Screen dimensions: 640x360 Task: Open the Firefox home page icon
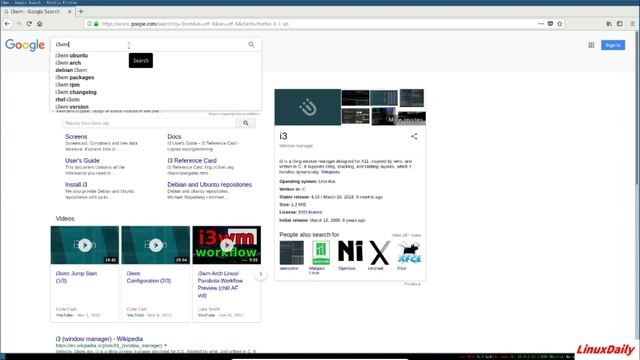tap(40, 24)
